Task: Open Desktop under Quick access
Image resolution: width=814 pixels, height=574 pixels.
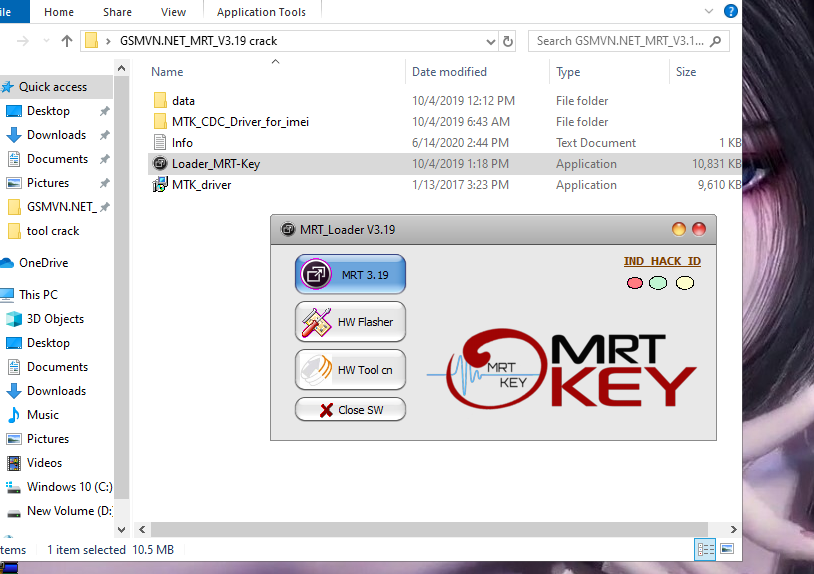Action: (x=48, y=111)
